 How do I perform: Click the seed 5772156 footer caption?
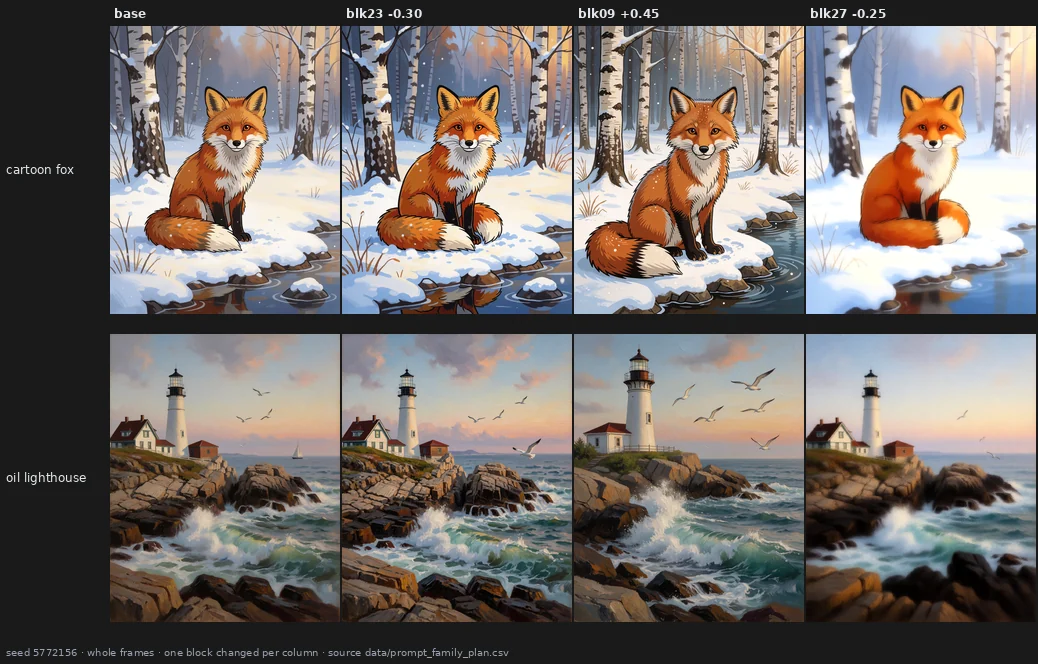pyautogui.click(x=257, y=653)
